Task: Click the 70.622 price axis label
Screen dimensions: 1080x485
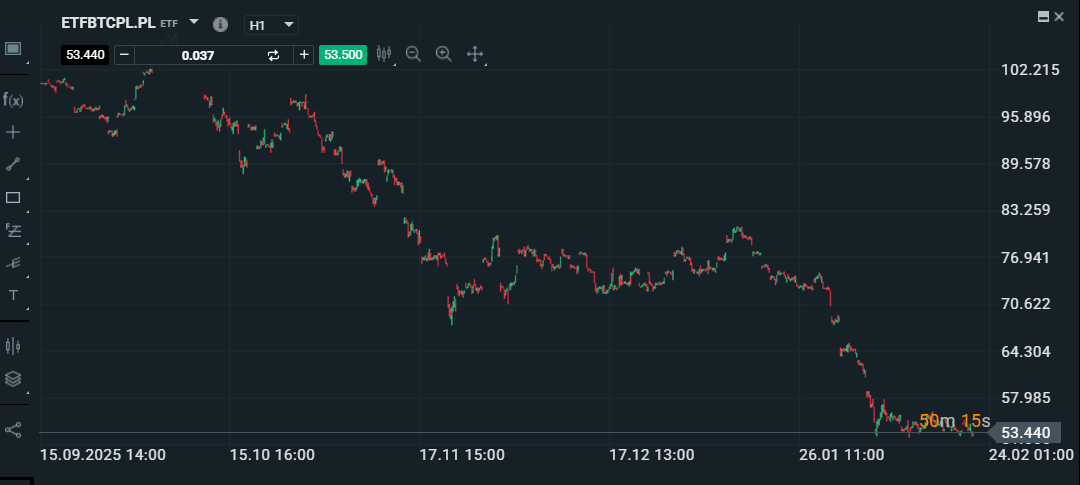Action: (1025, 304)
